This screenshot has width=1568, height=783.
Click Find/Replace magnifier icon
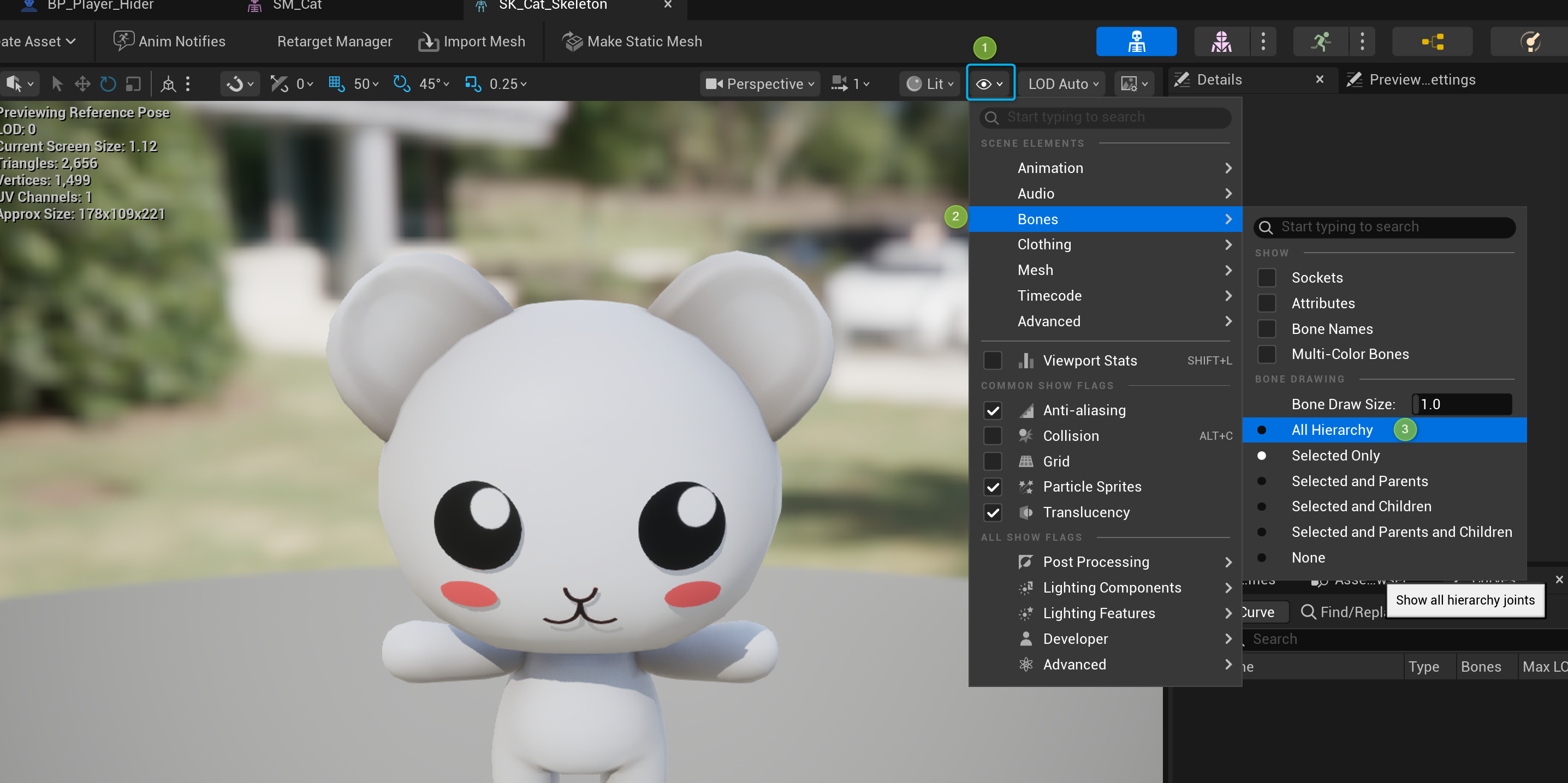pyautogui.click(x=1308, y=612)
